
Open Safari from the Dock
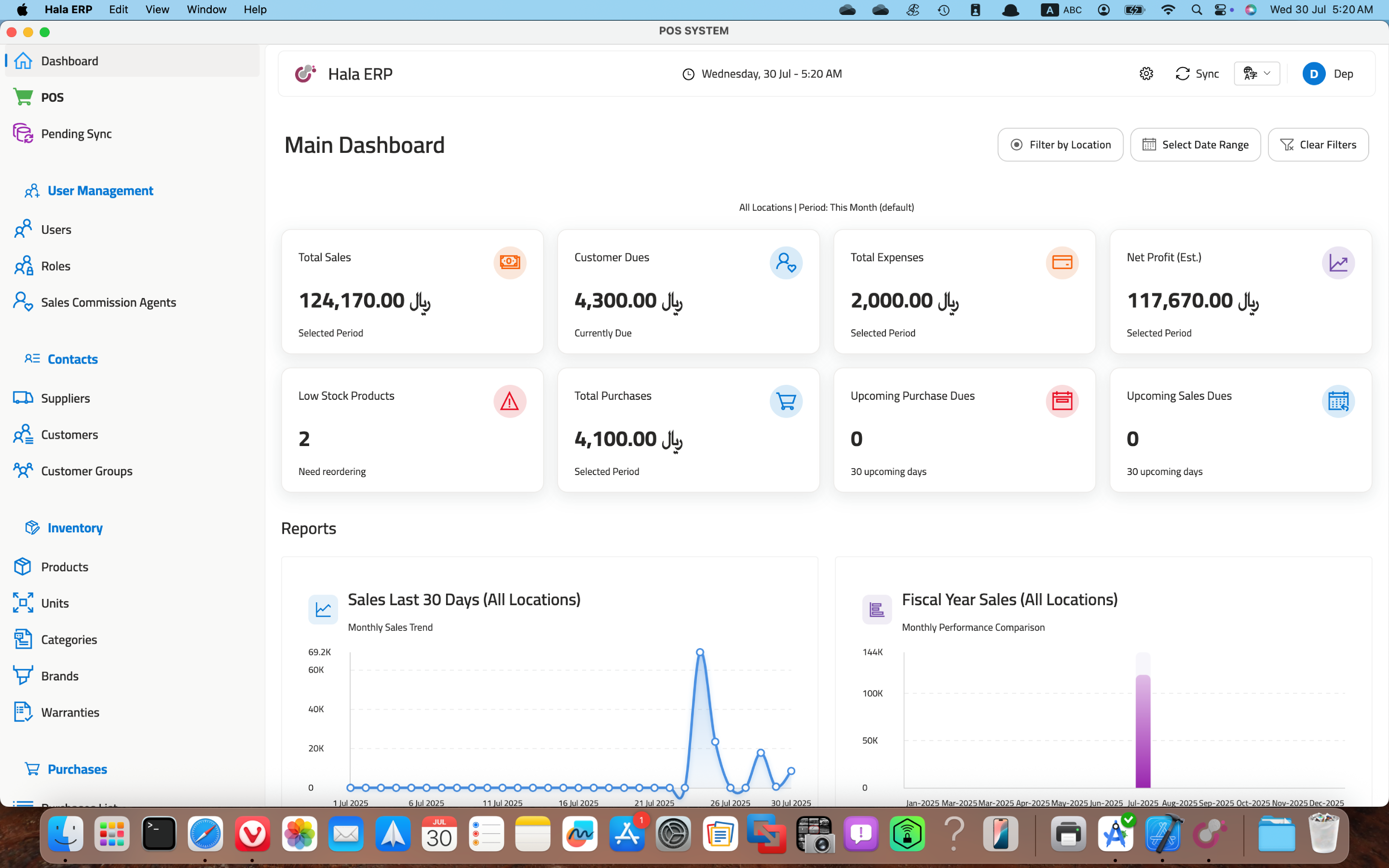[205, 834]
